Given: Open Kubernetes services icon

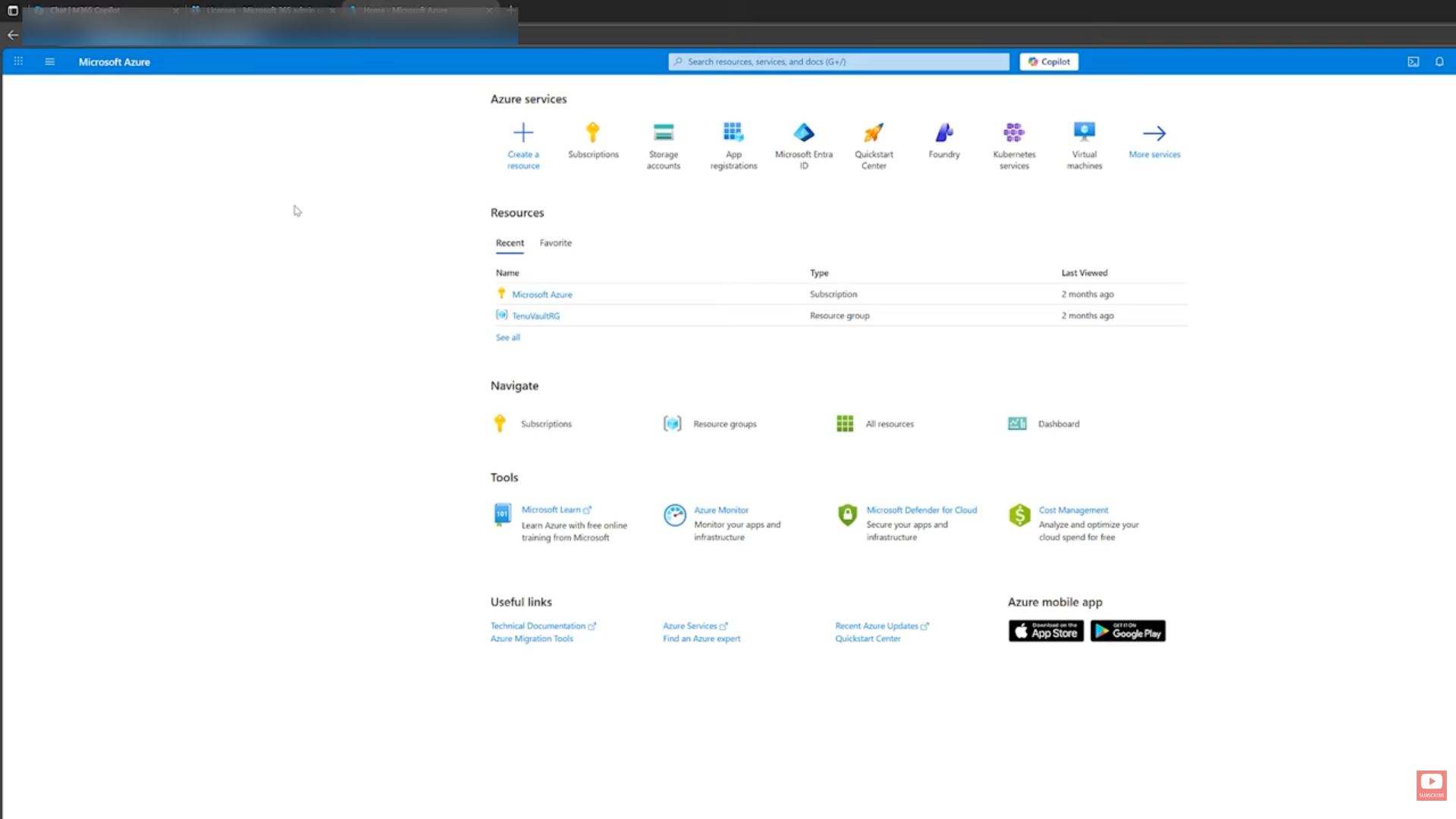Looking at the screenshot, I should (x=1014, y=133).
